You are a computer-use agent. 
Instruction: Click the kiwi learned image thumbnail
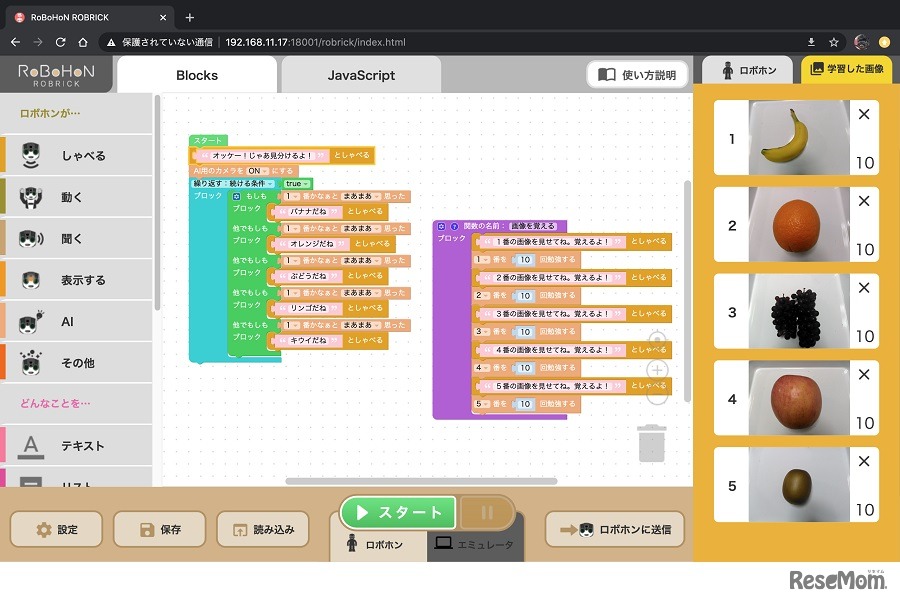tap(798, 484)
